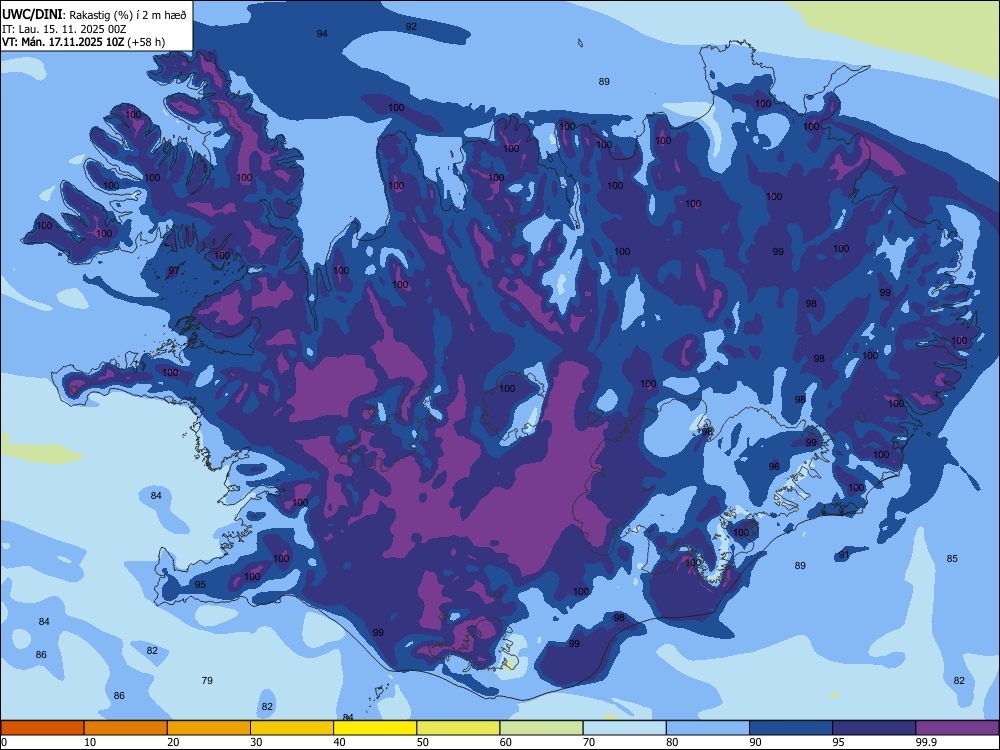
Task: Select the '92' humidity value on the map
Action: 411,26
